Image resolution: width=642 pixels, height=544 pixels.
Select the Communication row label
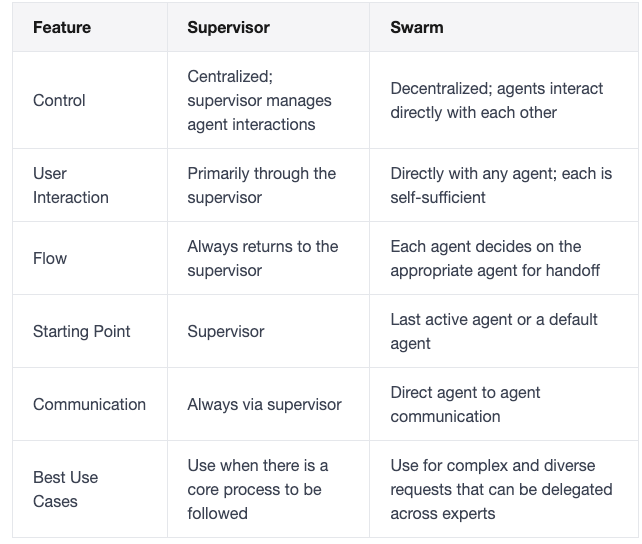[x=89, y=404]
